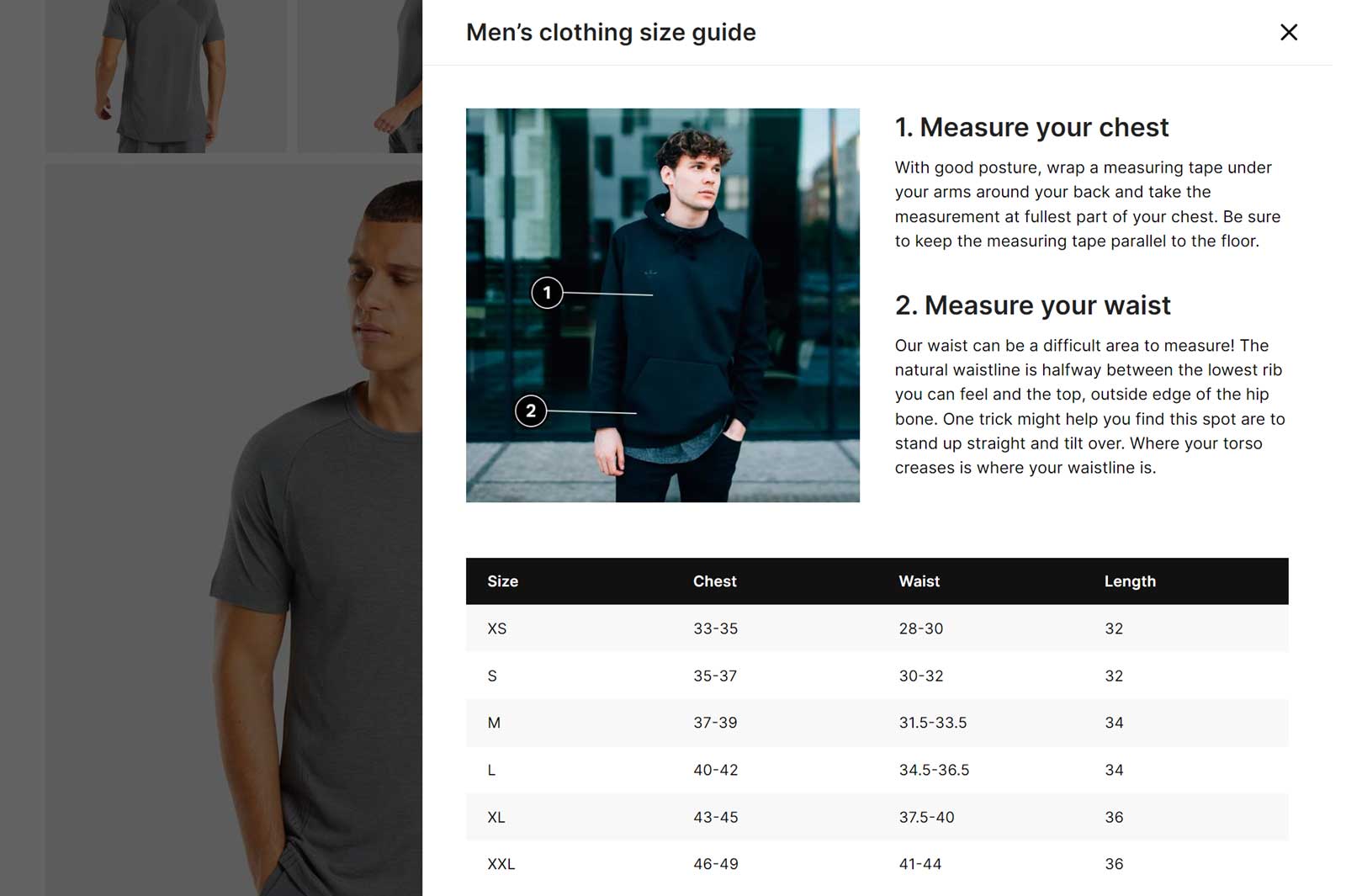Select the Chest column header

coord(714,581)
